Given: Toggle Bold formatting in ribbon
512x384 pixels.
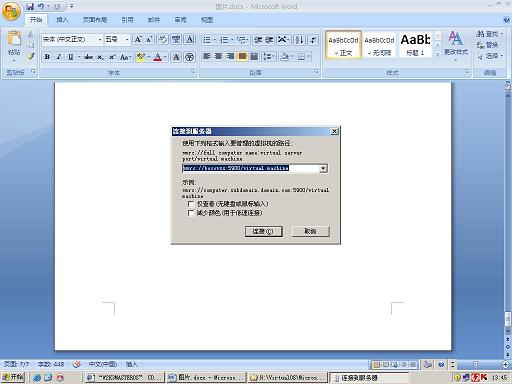Looking at the screenshot, I should click(47, 57).
